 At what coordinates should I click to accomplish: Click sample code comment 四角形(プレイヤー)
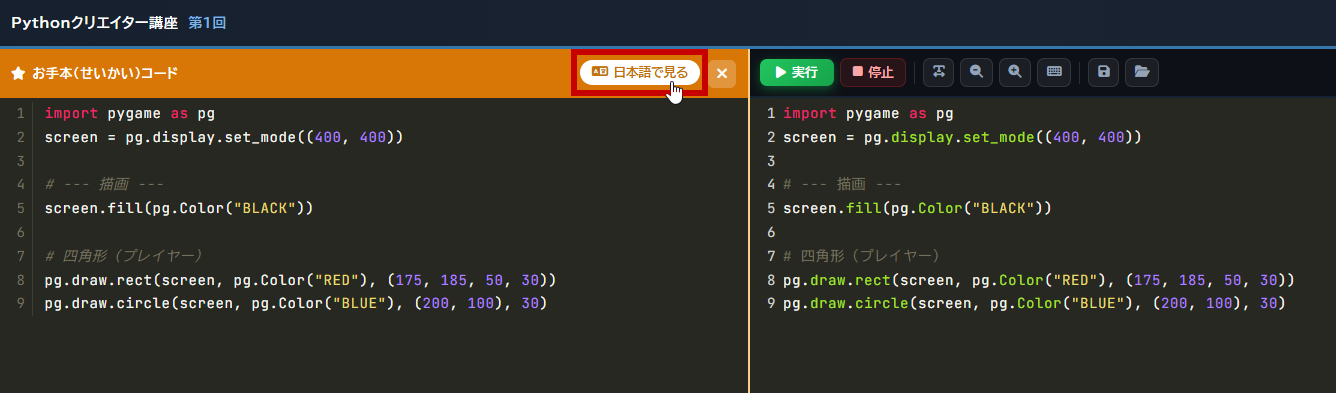pyautogui.click(x=124, y=255)
